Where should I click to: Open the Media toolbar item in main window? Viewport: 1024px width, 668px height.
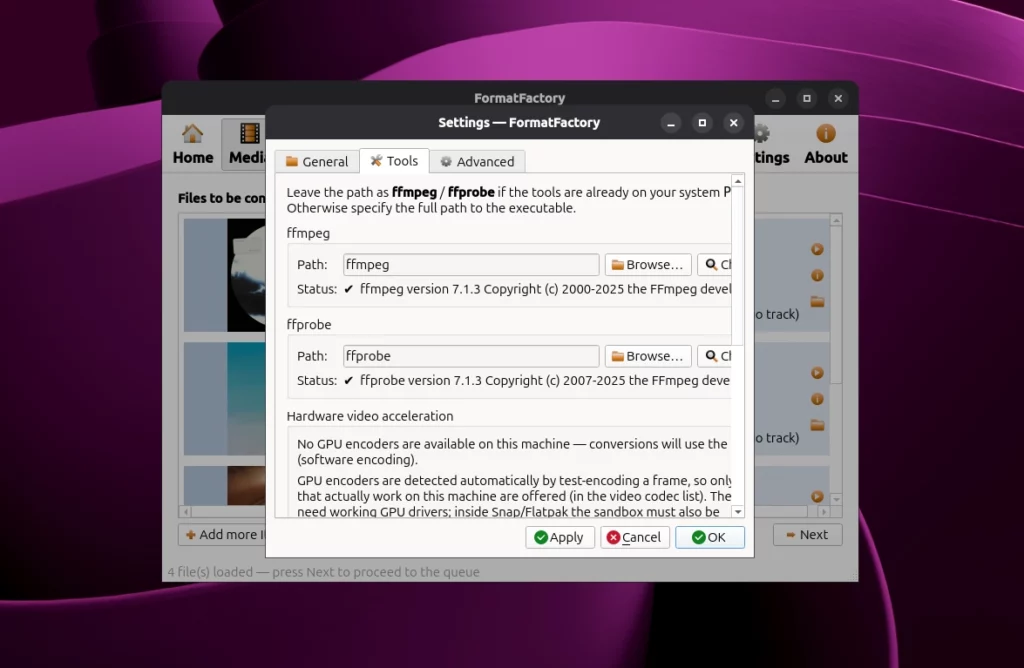pos(244,144)
